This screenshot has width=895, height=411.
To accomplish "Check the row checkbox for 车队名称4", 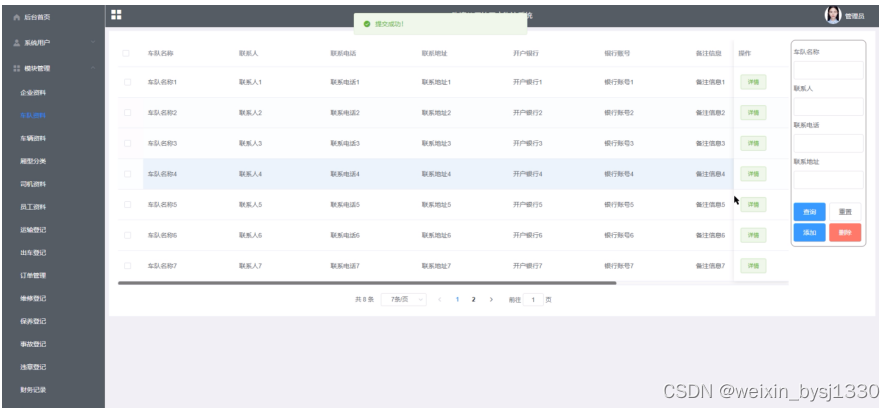I will click(x=127, y=174).
